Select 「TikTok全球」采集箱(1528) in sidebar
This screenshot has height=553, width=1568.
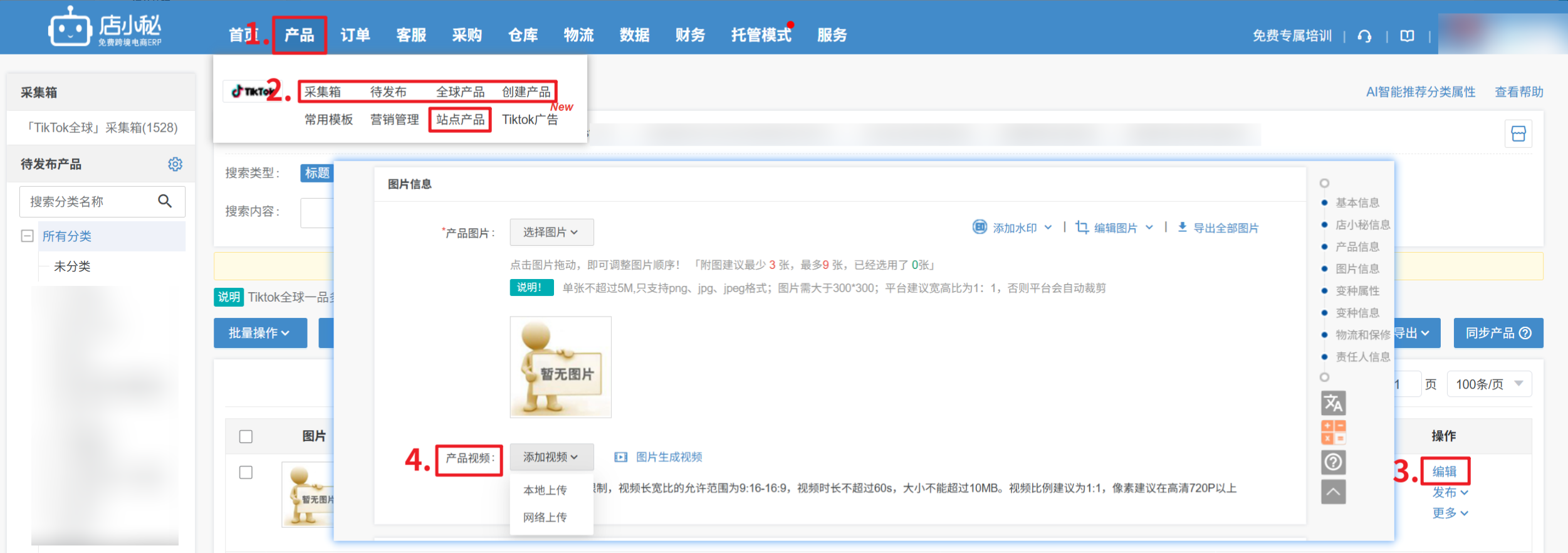tap(101, 128)
